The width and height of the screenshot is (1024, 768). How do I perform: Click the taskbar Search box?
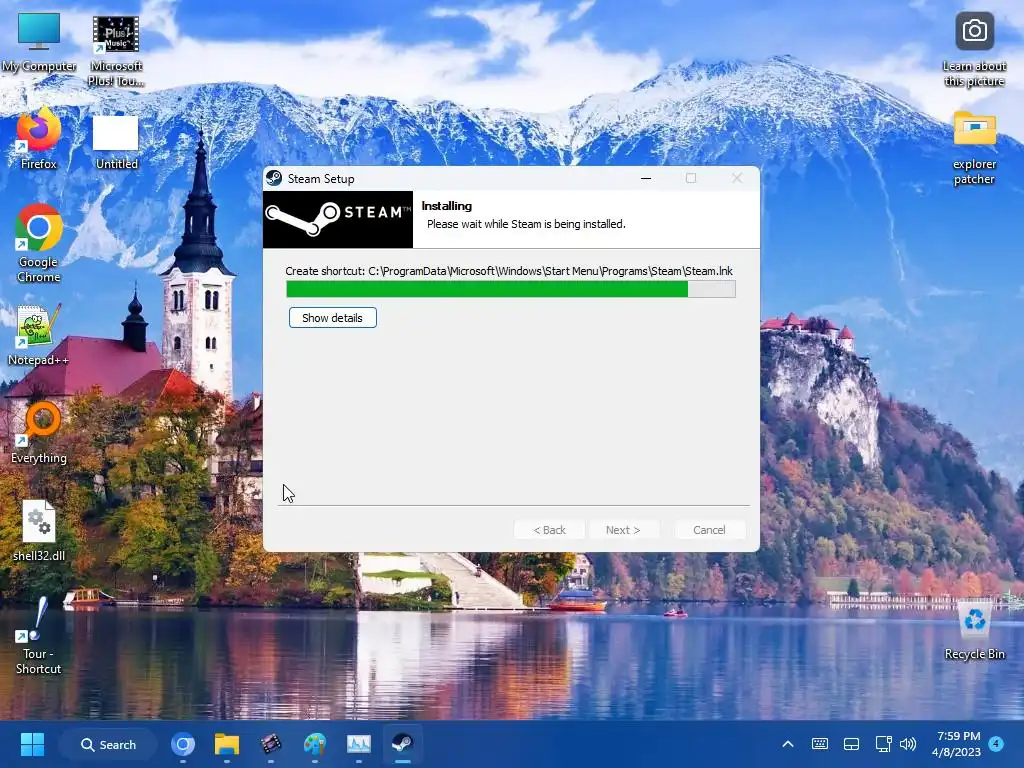click(x=108, y=744)
